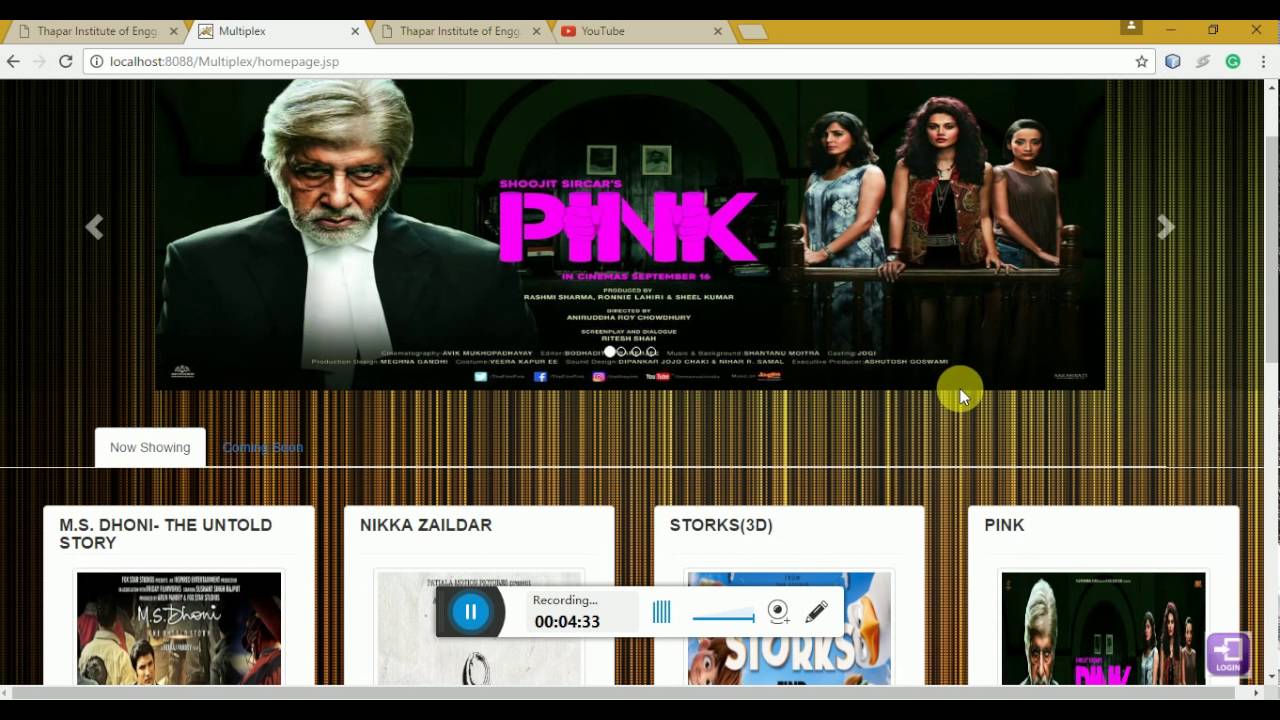Open Nikka Zaildar movie poster
This screenshot has width=1280, height=720.
[x=479, y=628]
